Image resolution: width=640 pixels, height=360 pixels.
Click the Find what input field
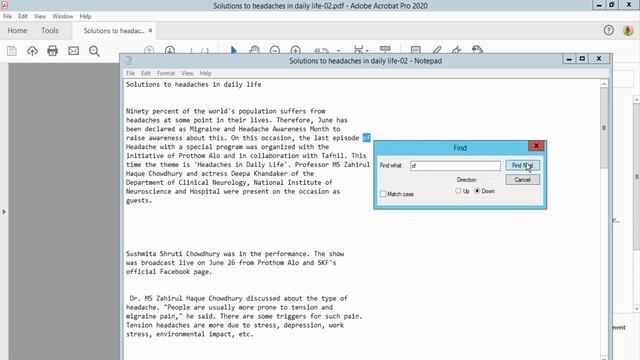coord(455,166)
